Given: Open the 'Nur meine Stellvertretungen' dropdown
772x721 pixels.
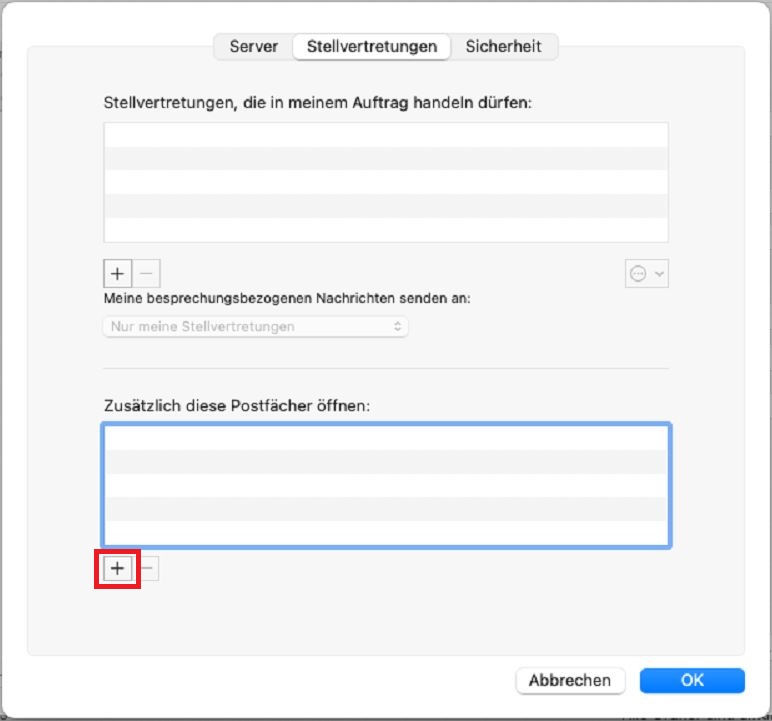Looking at the screenshot, I should coord(255,327).
